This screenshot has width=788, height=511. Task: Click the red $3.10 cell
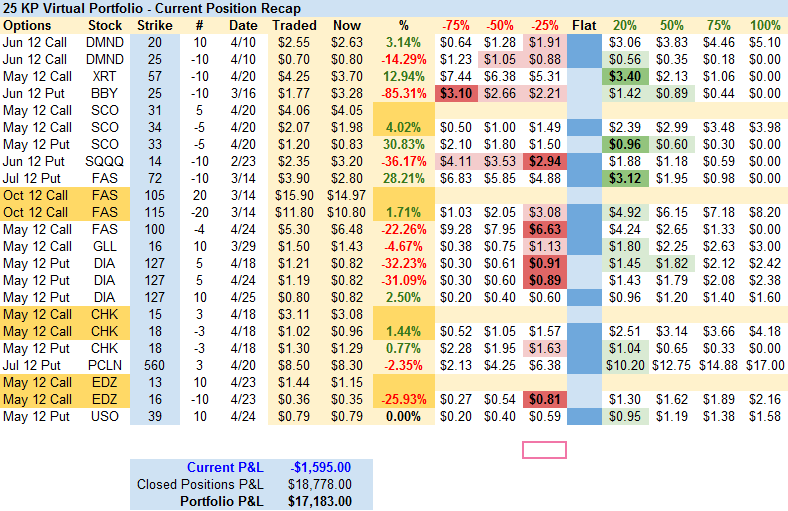tap(456, 93)
